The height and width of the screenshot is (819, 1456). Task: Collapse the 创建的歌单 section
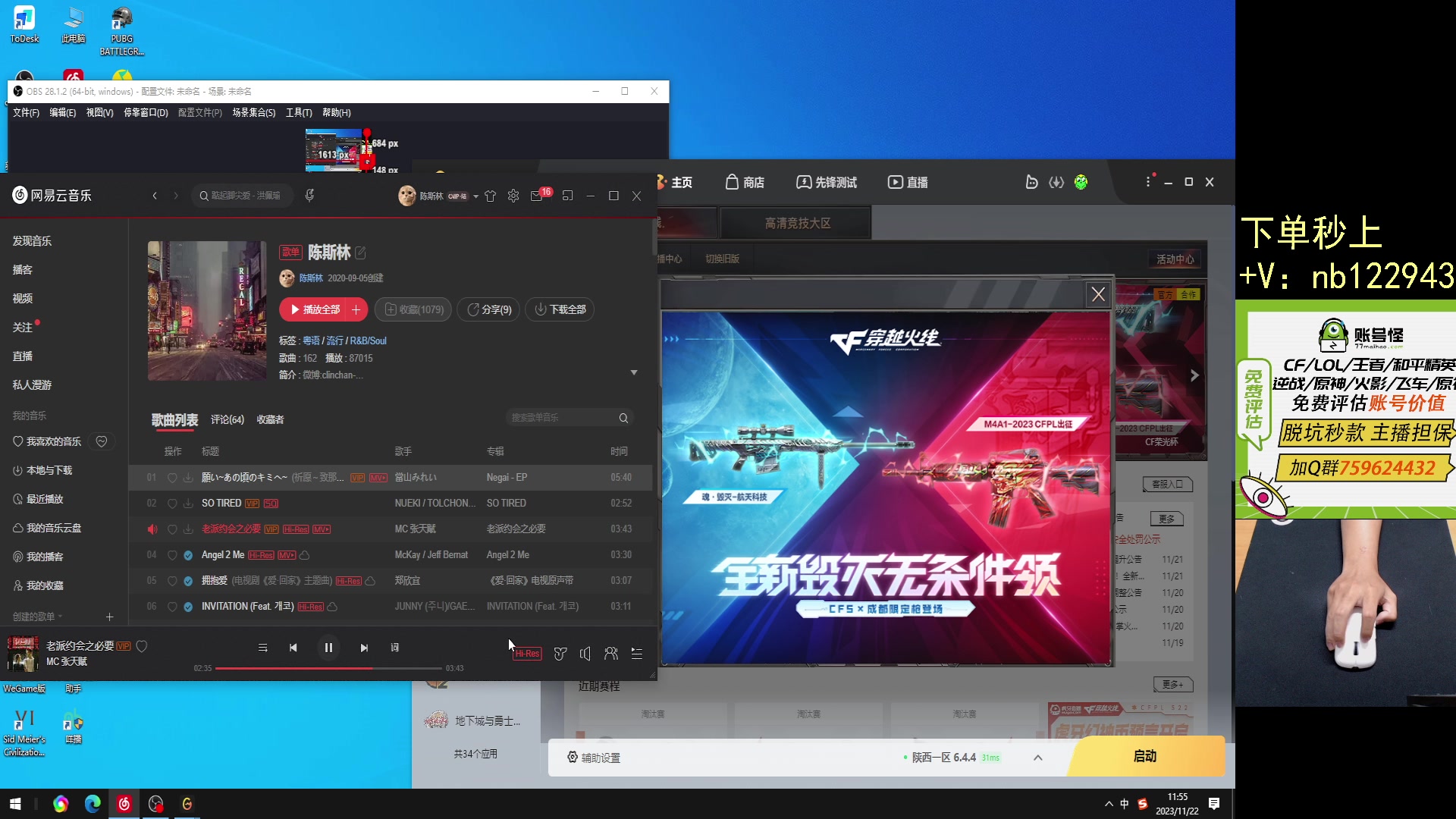(x=38, y=617)
